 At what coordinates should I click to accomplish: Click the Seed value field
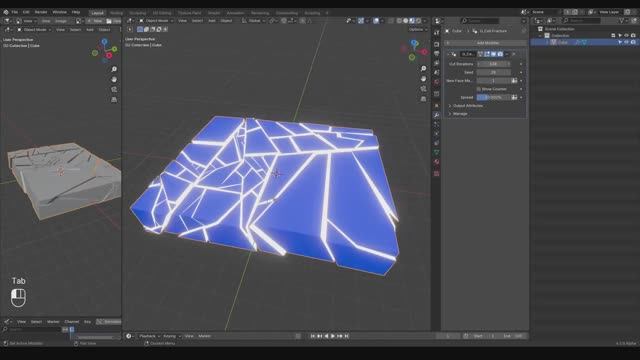click(493, 72)
